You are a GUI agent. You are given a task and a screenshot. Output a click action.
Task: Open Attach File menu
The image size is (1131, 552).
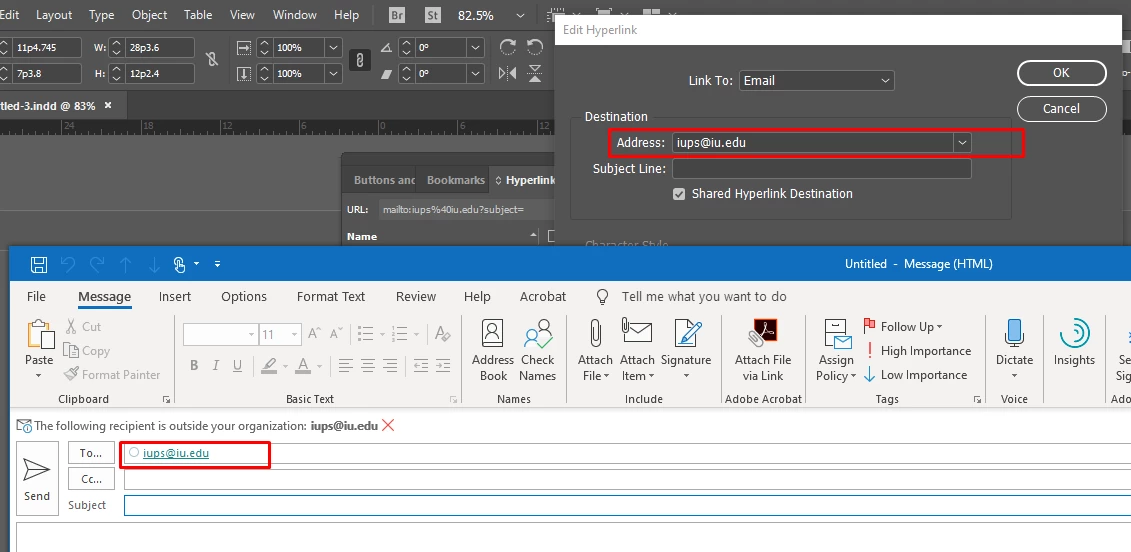tap(595, 350)
